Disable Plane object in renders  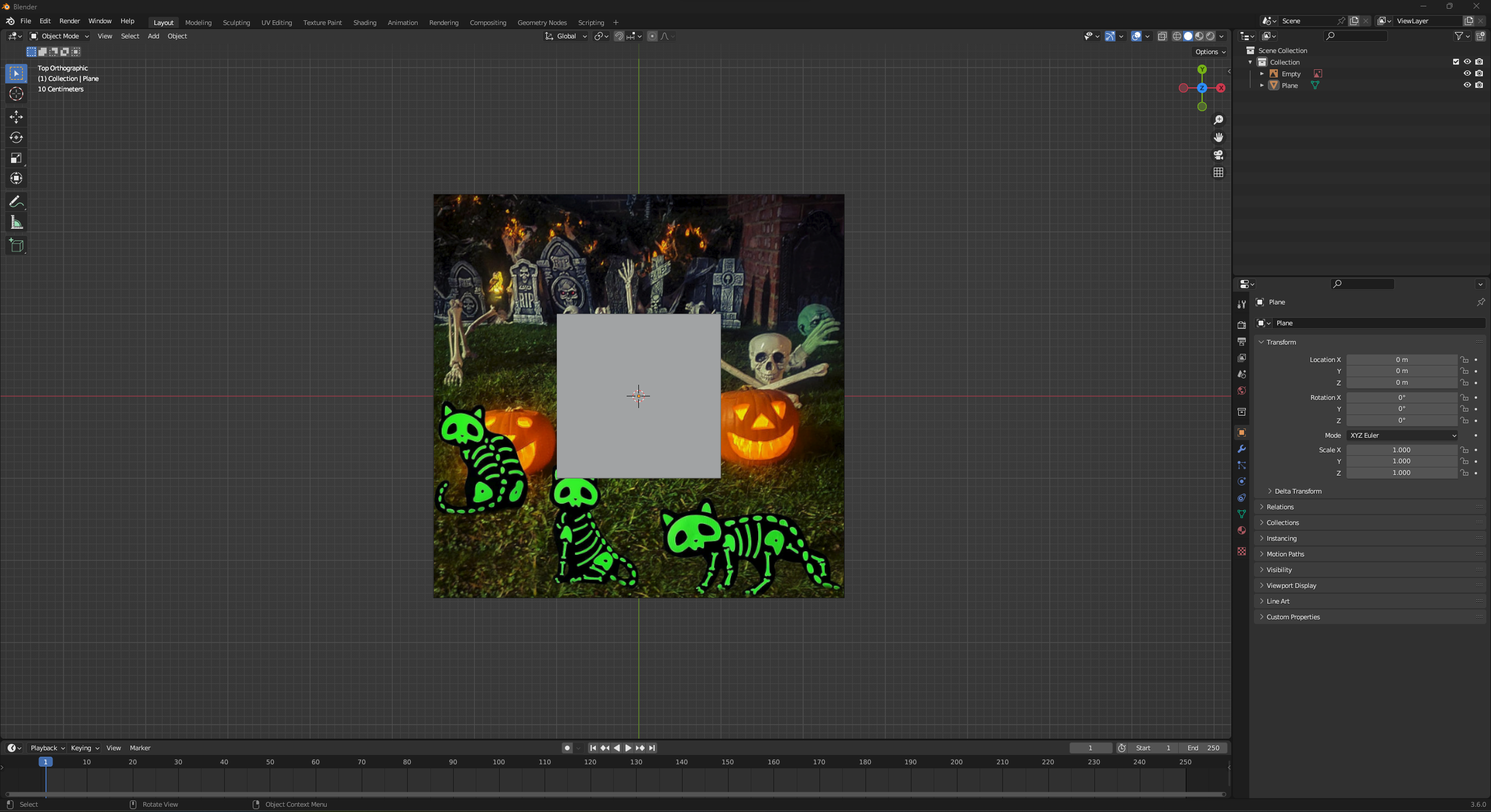tap(1479, 85)
